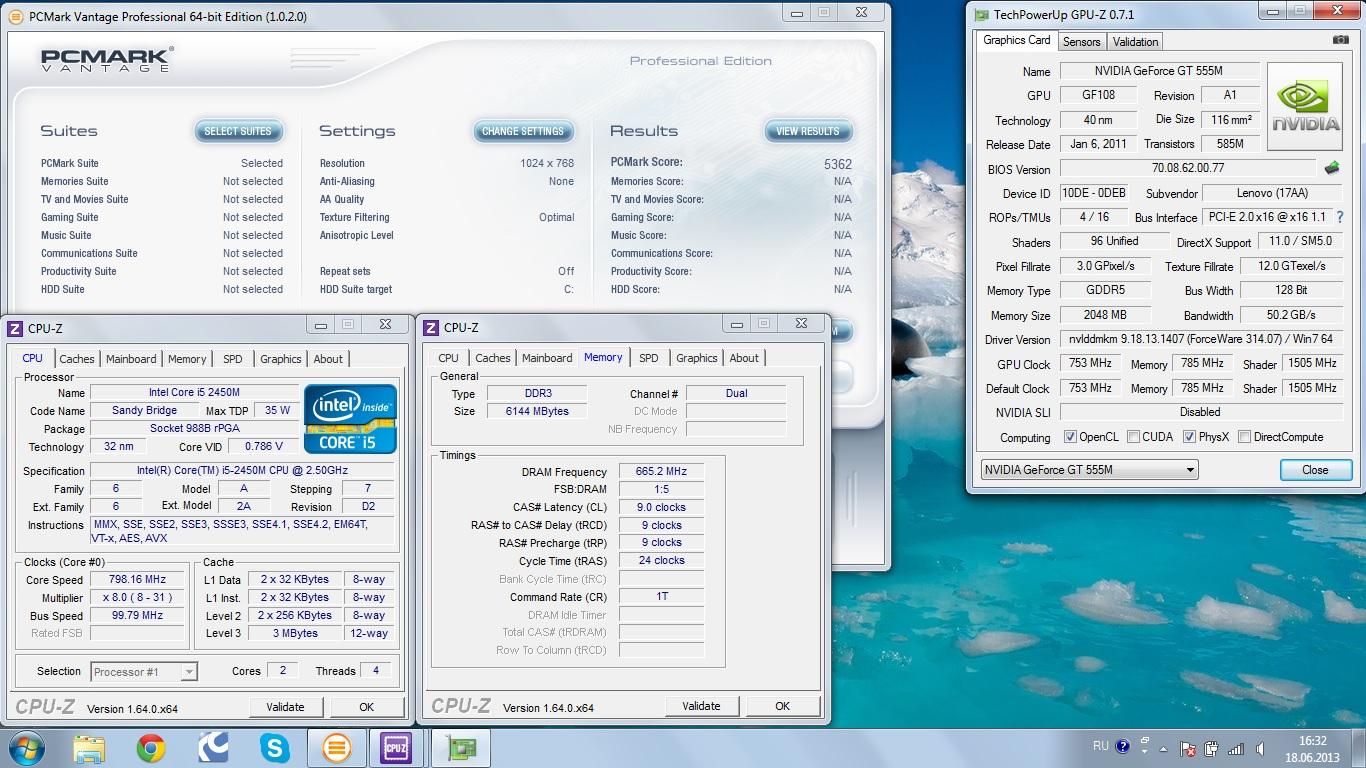Show hidden tray icons arrow

click(x=1165, y=749)
